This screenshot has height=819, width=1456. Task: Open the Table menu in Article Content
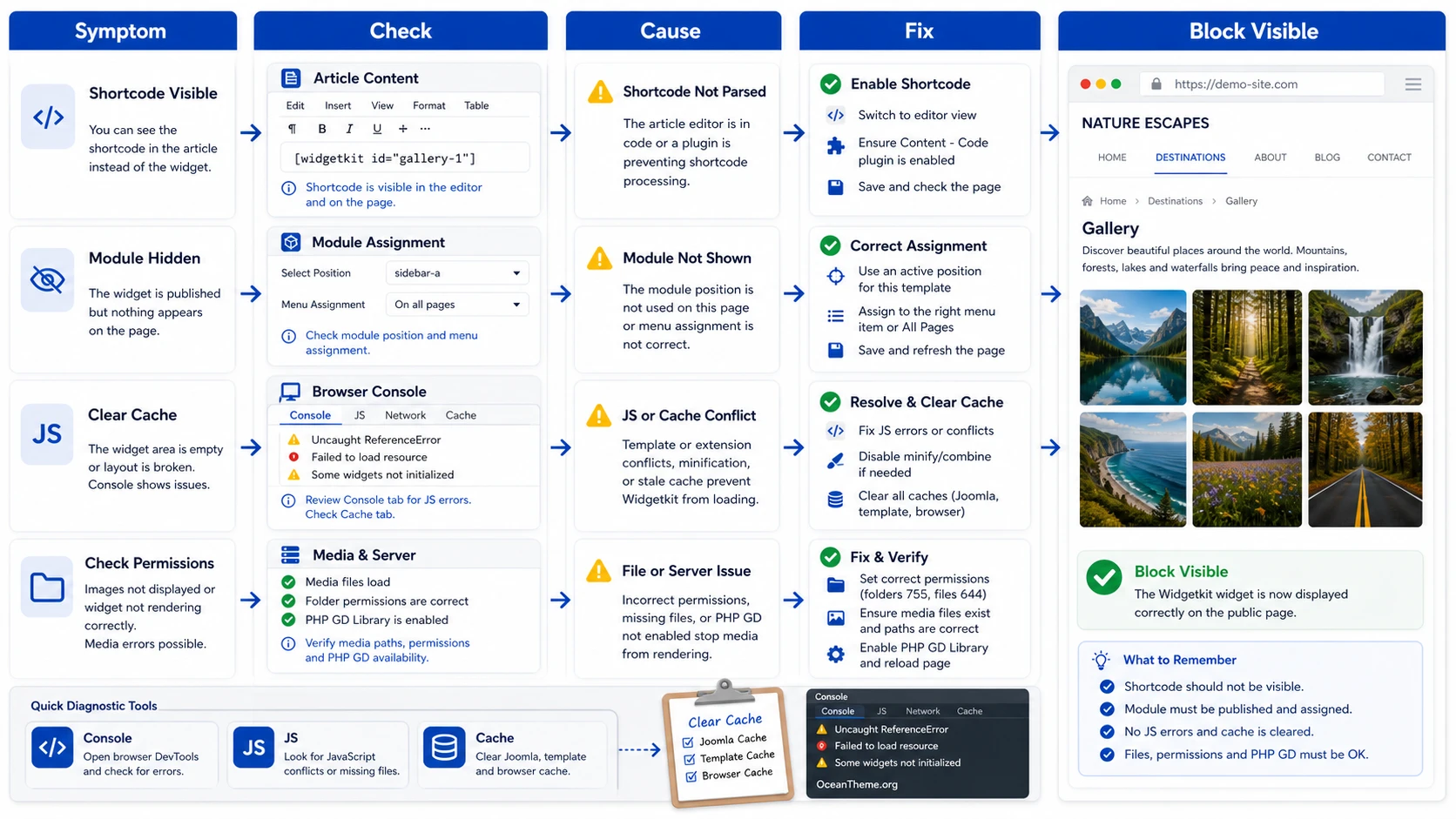pos(476,105)
